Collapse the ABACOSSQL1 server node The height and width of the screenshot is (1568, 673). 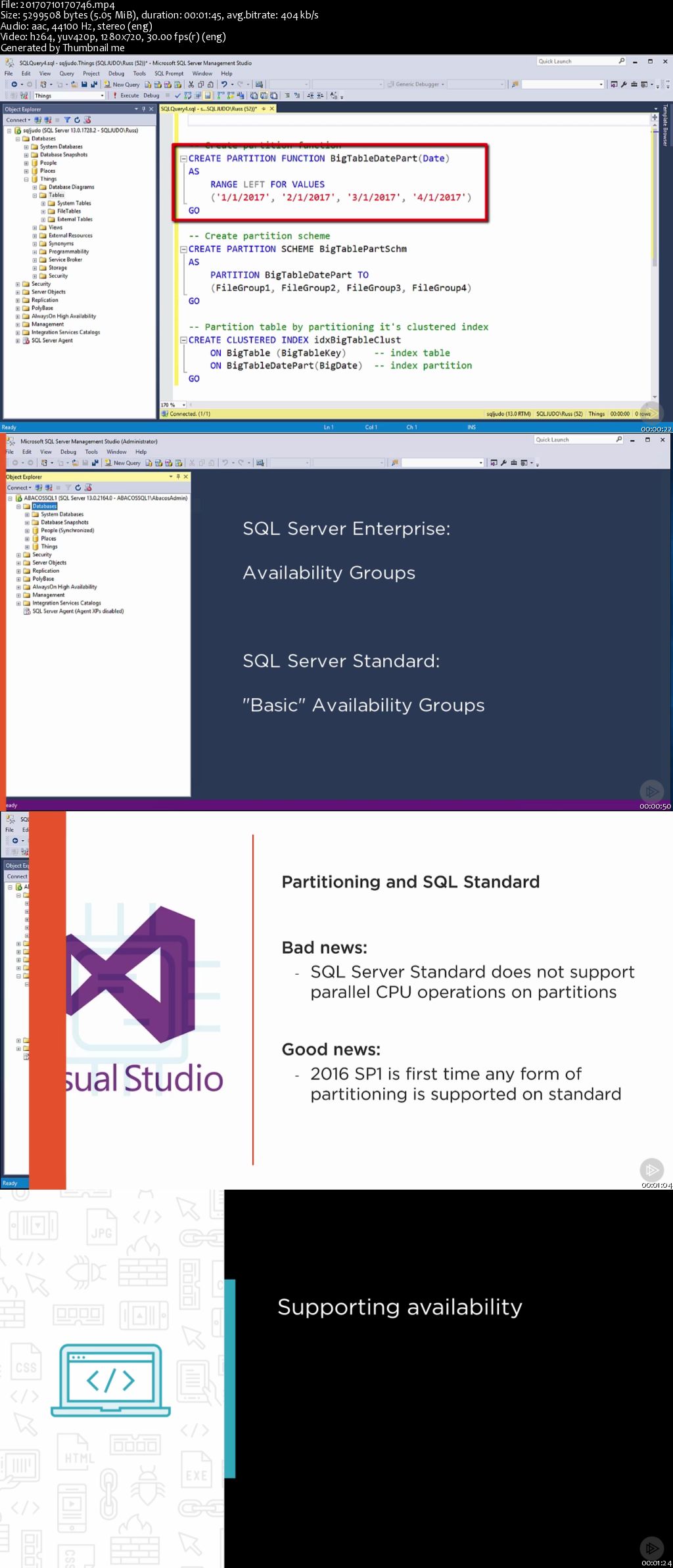tap(10, 499)
